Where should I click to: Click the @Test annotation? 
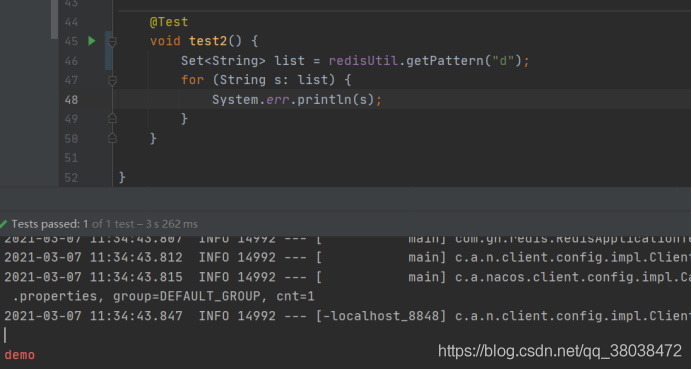click(169, 22)
